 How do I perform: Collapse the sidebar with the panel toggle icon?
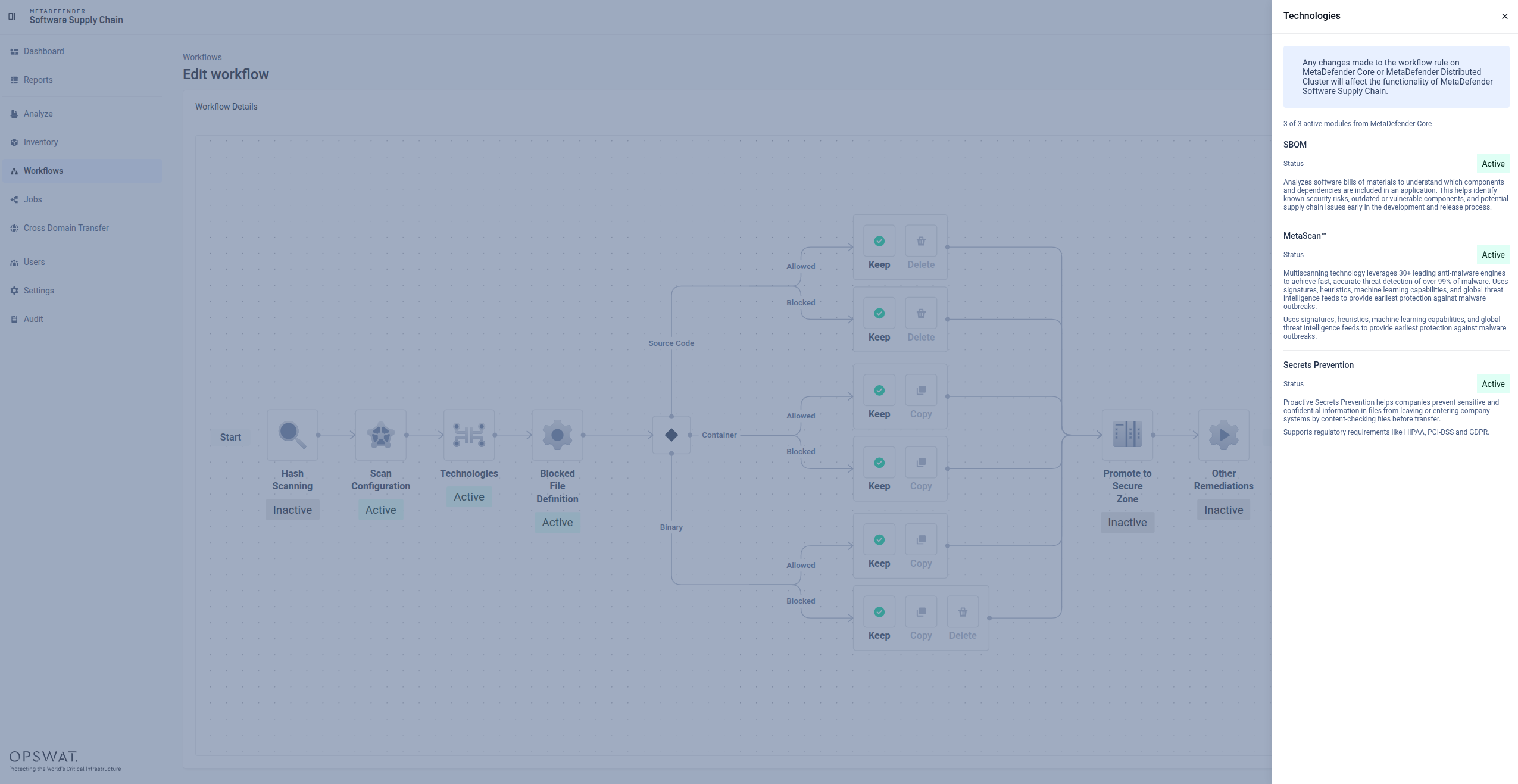pyautogui.click(x=12, y=16)
